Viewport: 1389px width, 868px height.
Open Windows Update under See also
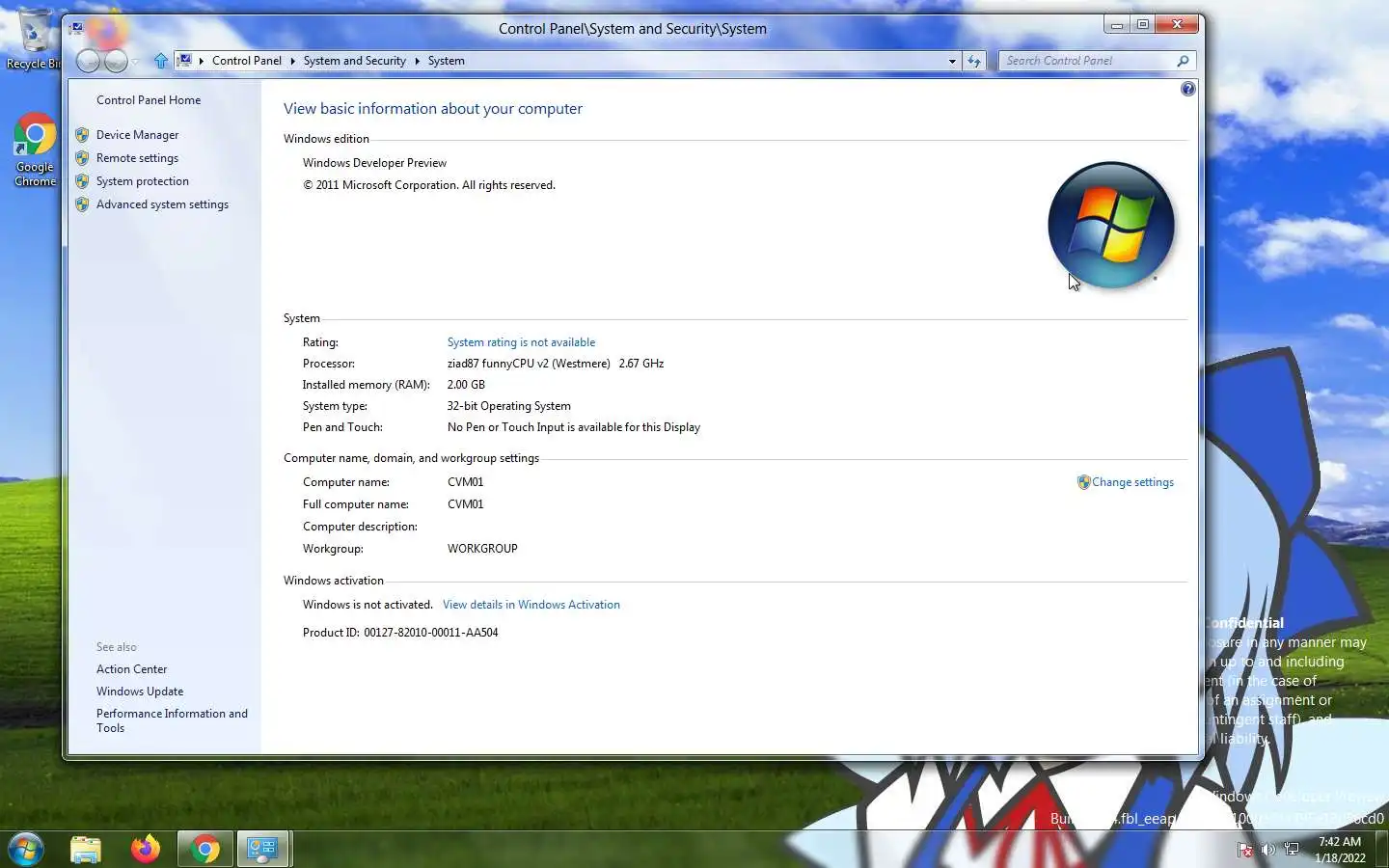coord(140,692)
